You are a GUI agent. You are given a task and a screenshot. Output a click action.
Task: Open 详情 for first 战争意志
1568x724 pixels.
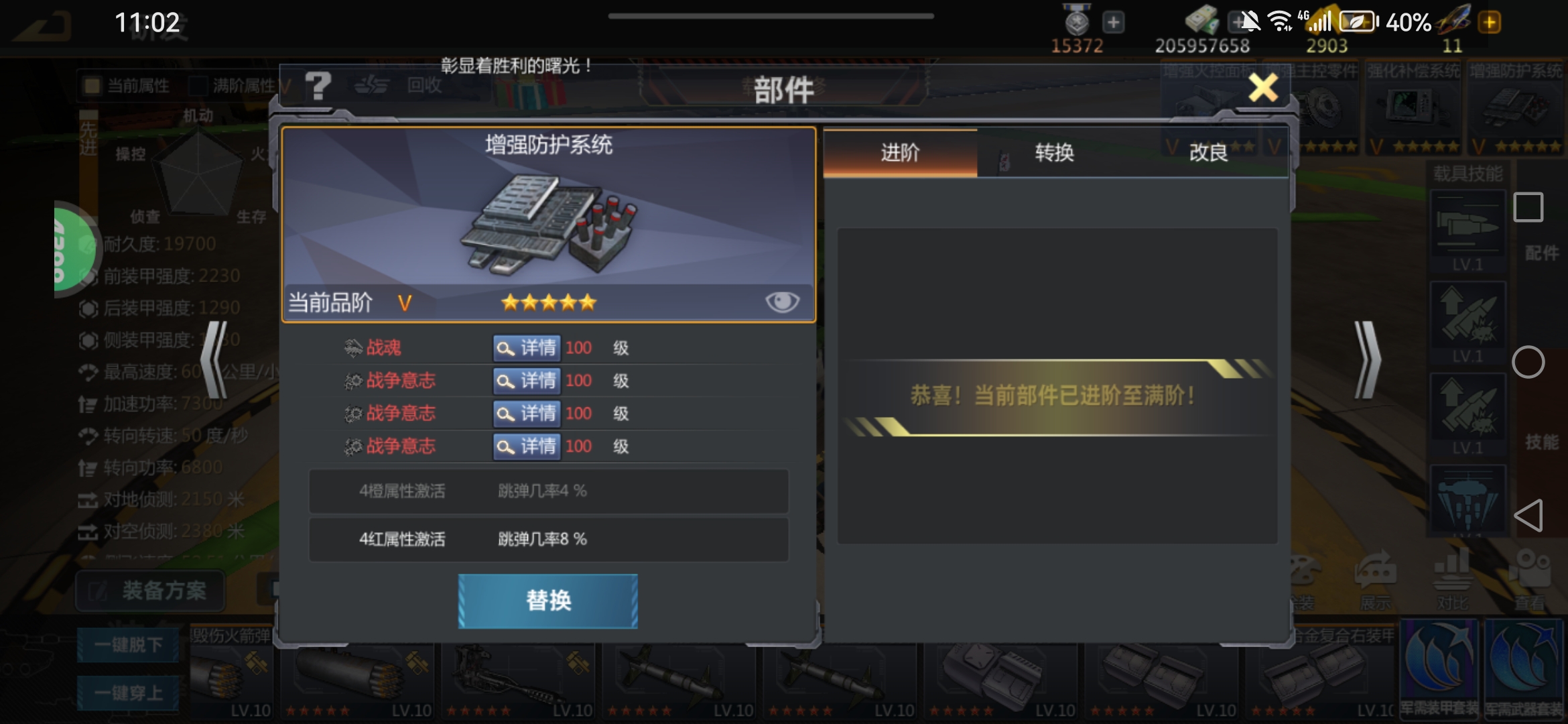(x=526, y=381)
